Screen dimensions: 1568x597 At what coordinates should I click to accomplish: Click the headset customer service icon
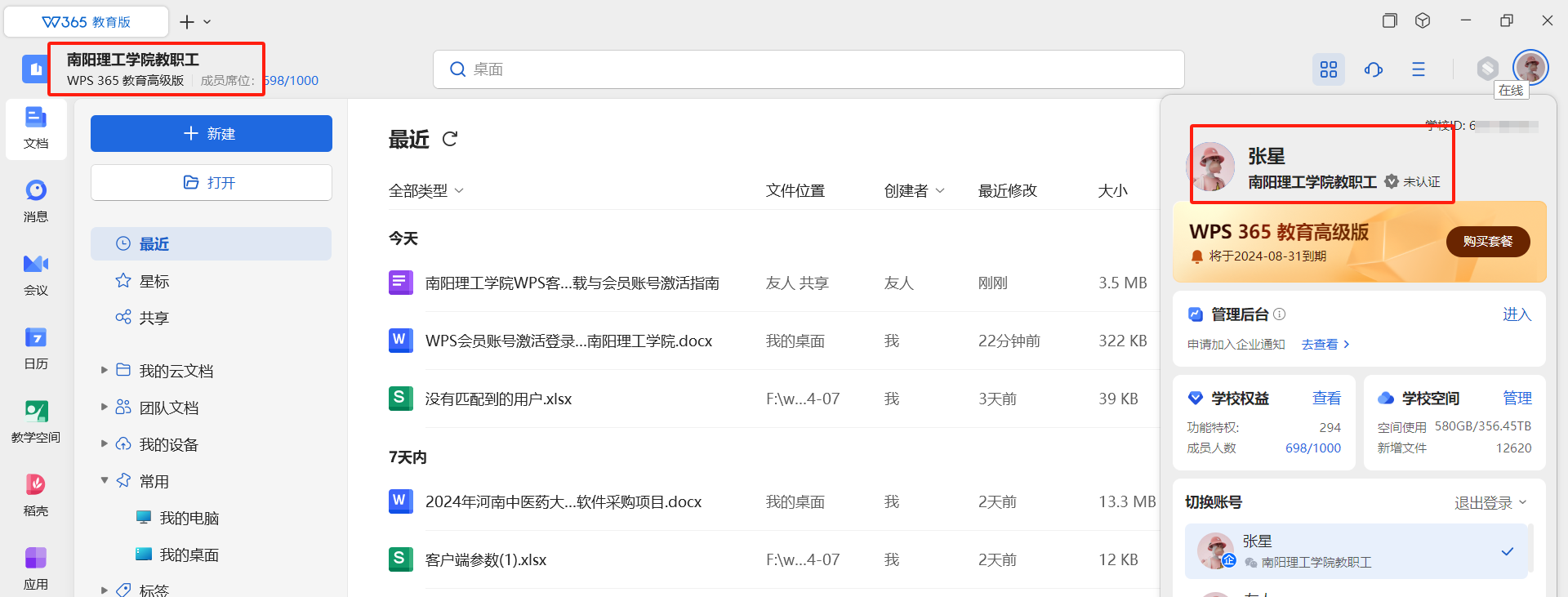tap(1374, 69)
